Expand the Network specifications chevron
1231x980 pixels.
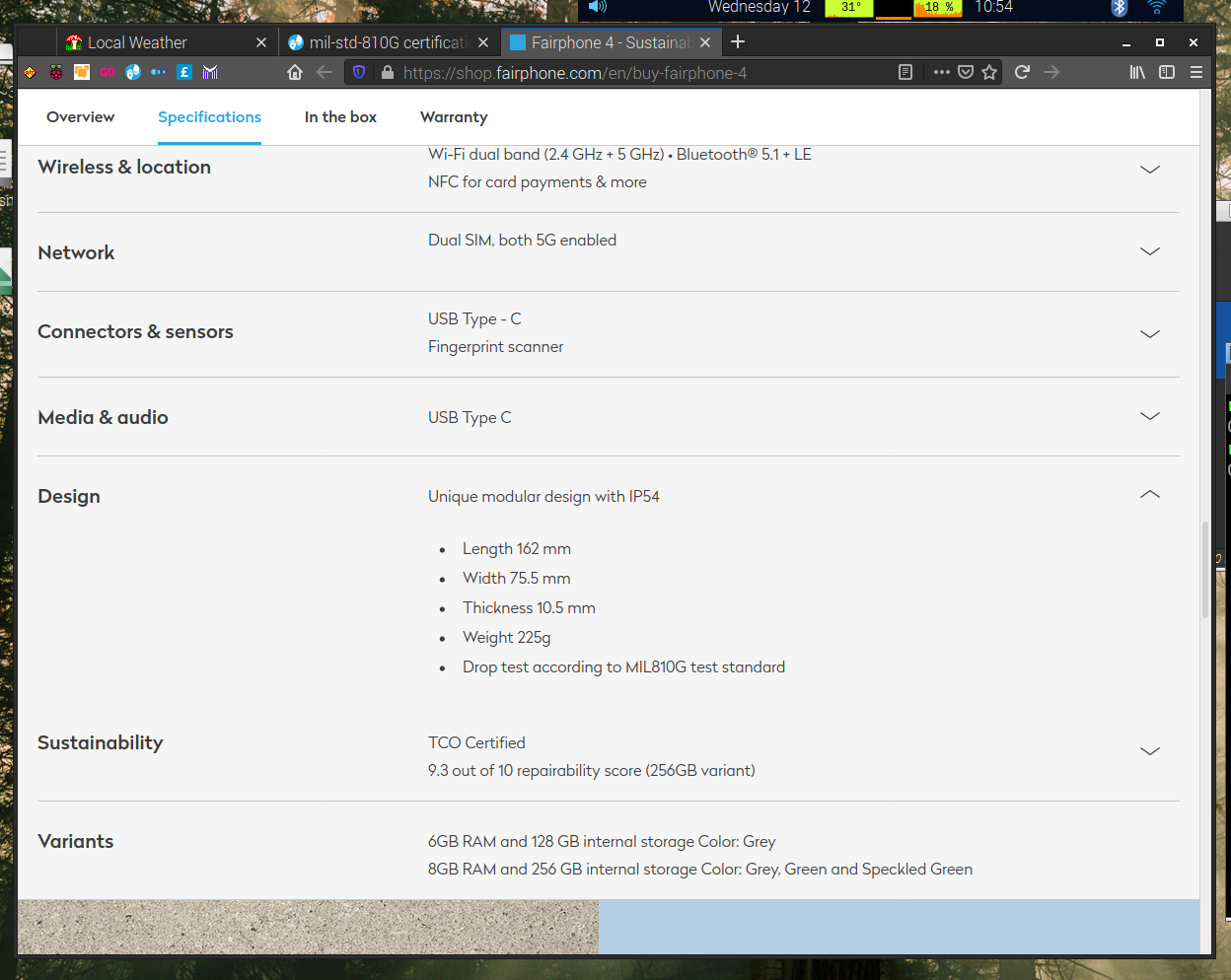click(1149, 251)
